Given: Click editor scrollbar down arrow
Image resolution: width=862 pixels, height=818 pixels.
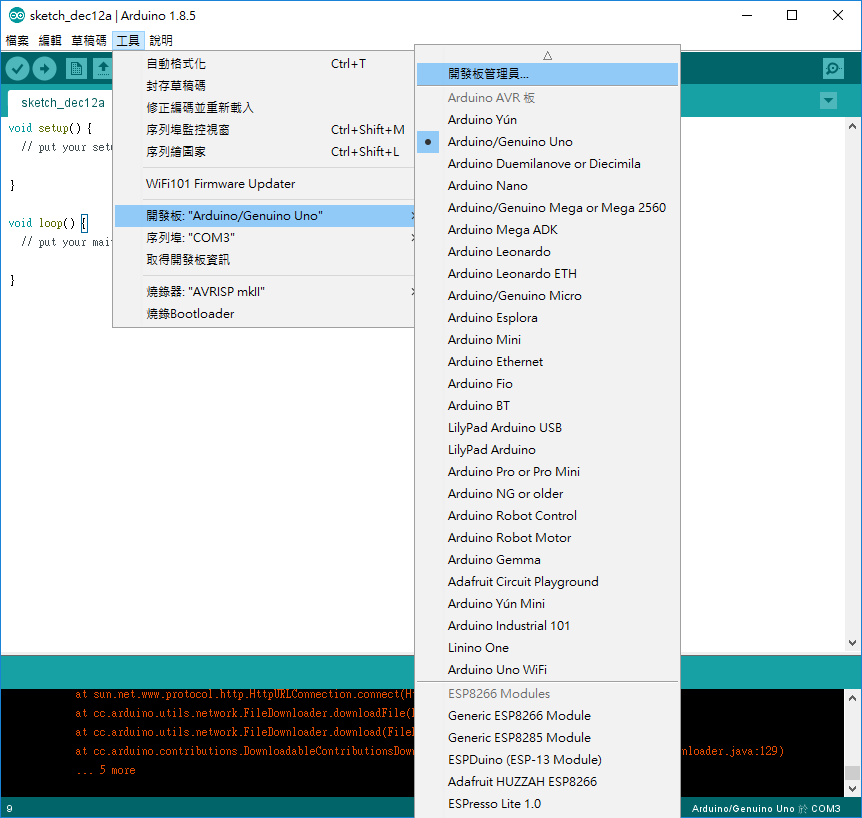Looking at the screenshot, I should 852,643.
